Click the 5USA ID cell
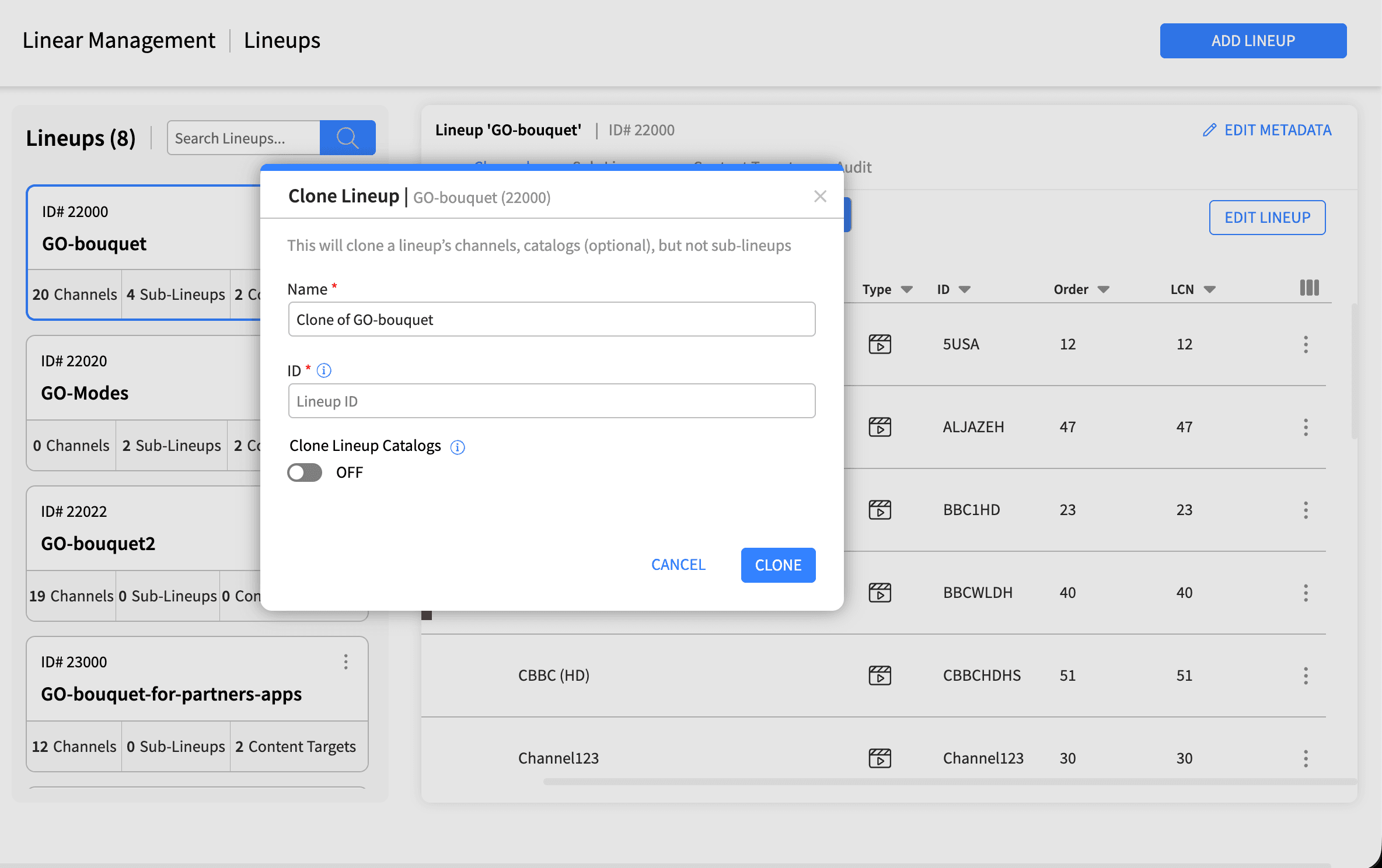This screenshot has width=1382, height=868. tap(961, 344)
